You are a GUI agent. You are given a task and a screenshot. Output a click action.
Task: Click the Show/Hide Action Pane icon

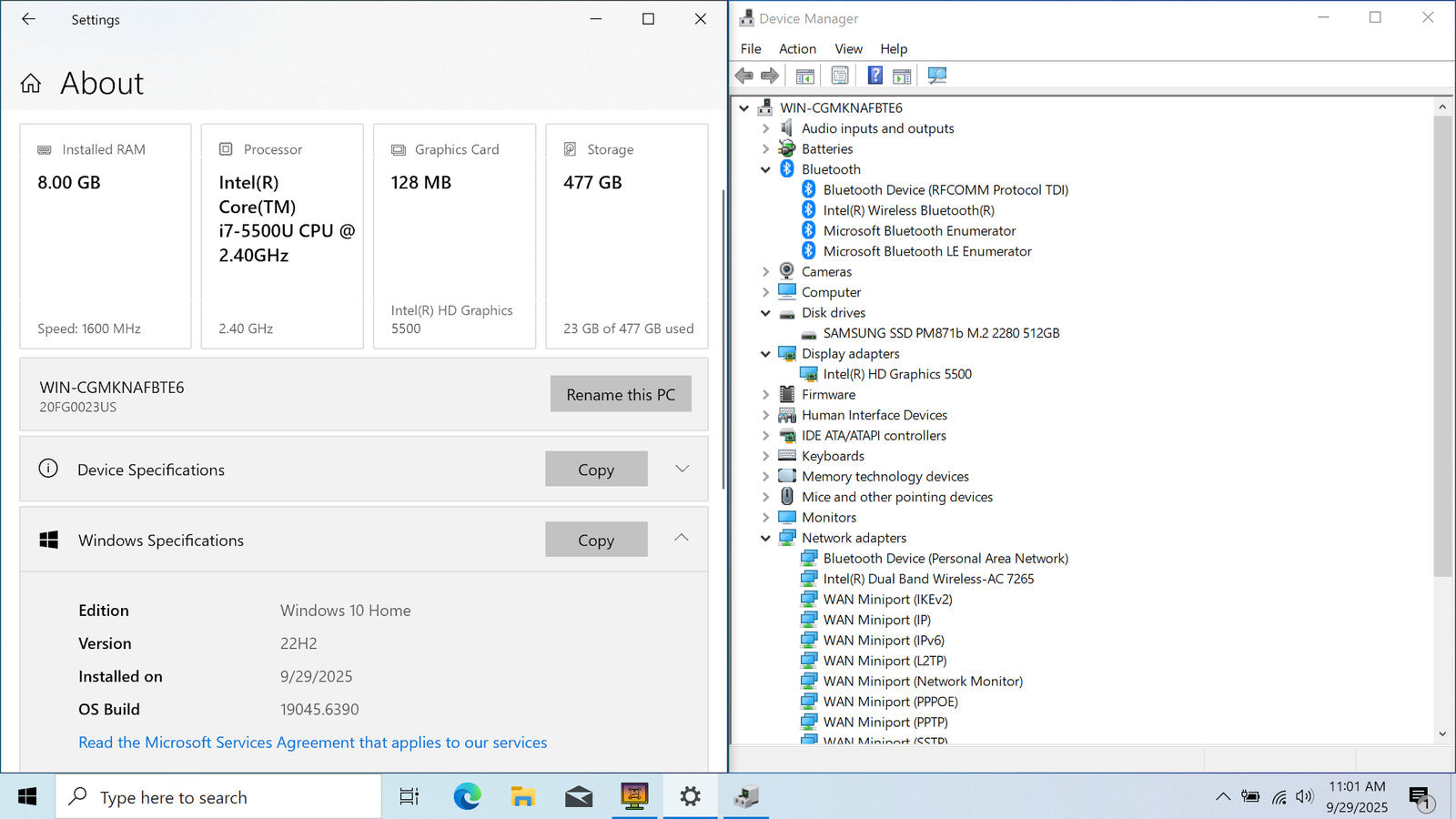[x=902, y=76]
